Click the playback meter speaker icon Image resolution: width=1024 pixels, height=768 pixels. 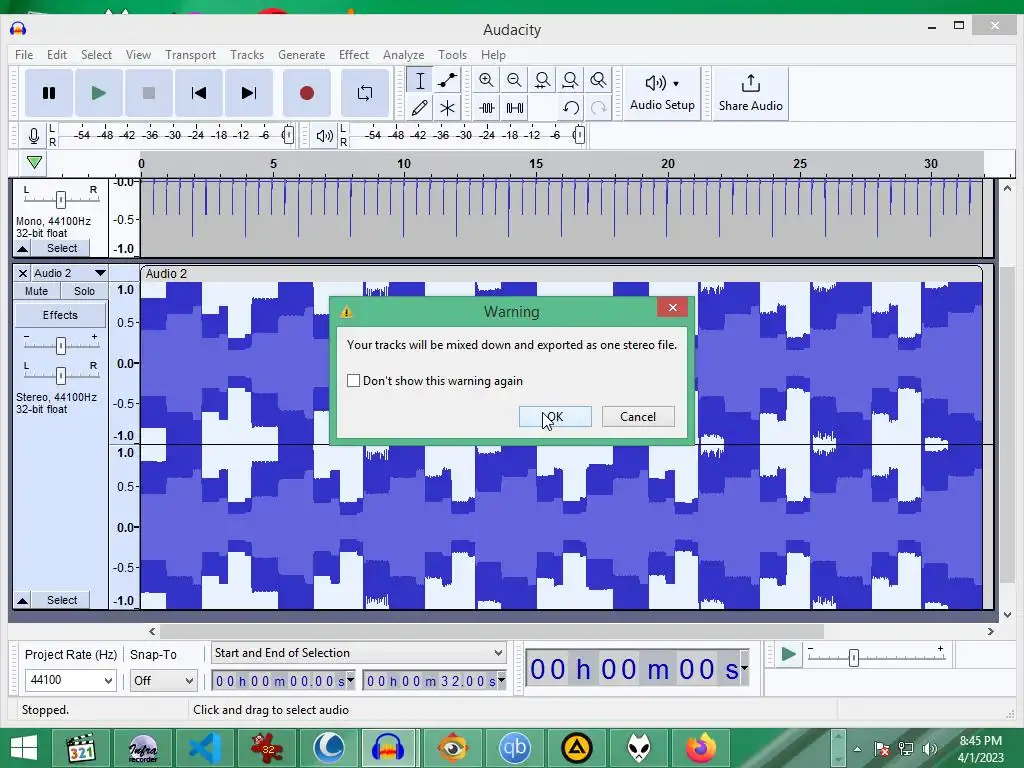(325, 135)
